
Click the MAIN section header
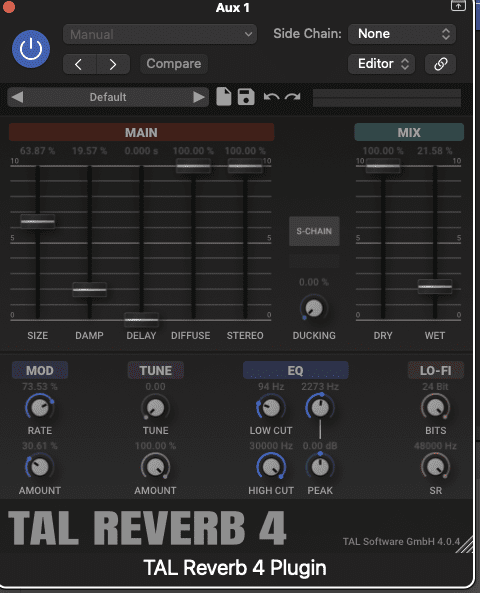tap(141, 132)
